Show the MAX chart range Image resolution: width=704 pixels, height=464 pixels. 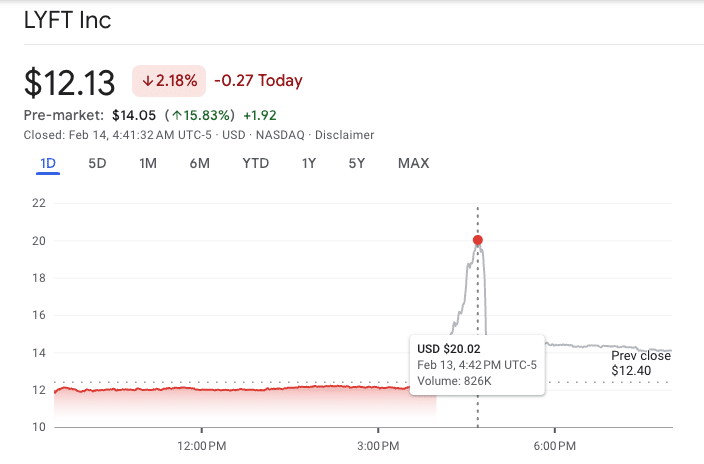(414, 164)
